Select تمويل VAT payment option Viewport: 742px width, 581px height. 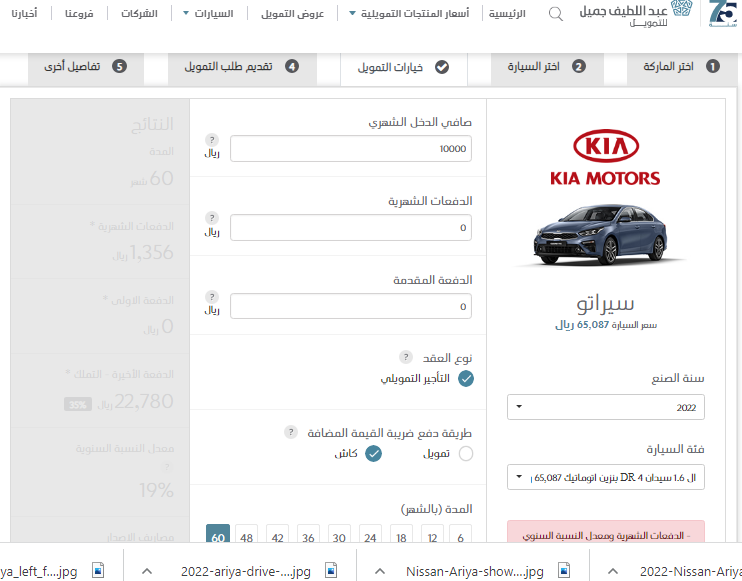coord(466,453)
